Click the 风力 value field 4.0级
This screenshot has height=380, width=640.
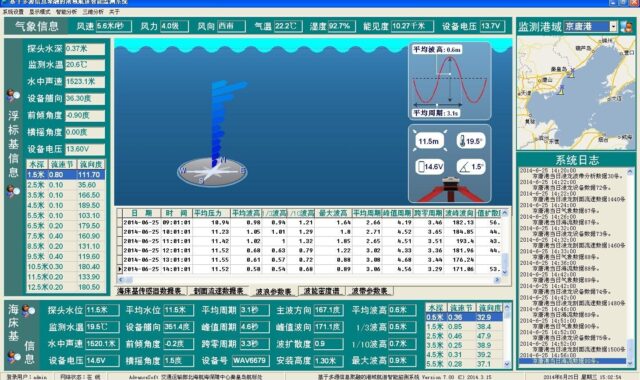coord(174,26)
